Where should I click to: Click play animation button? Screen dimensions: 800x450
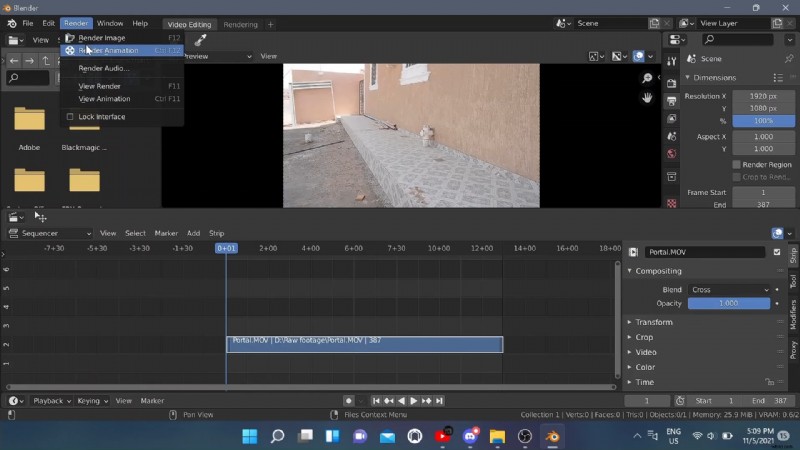point(414,401)
